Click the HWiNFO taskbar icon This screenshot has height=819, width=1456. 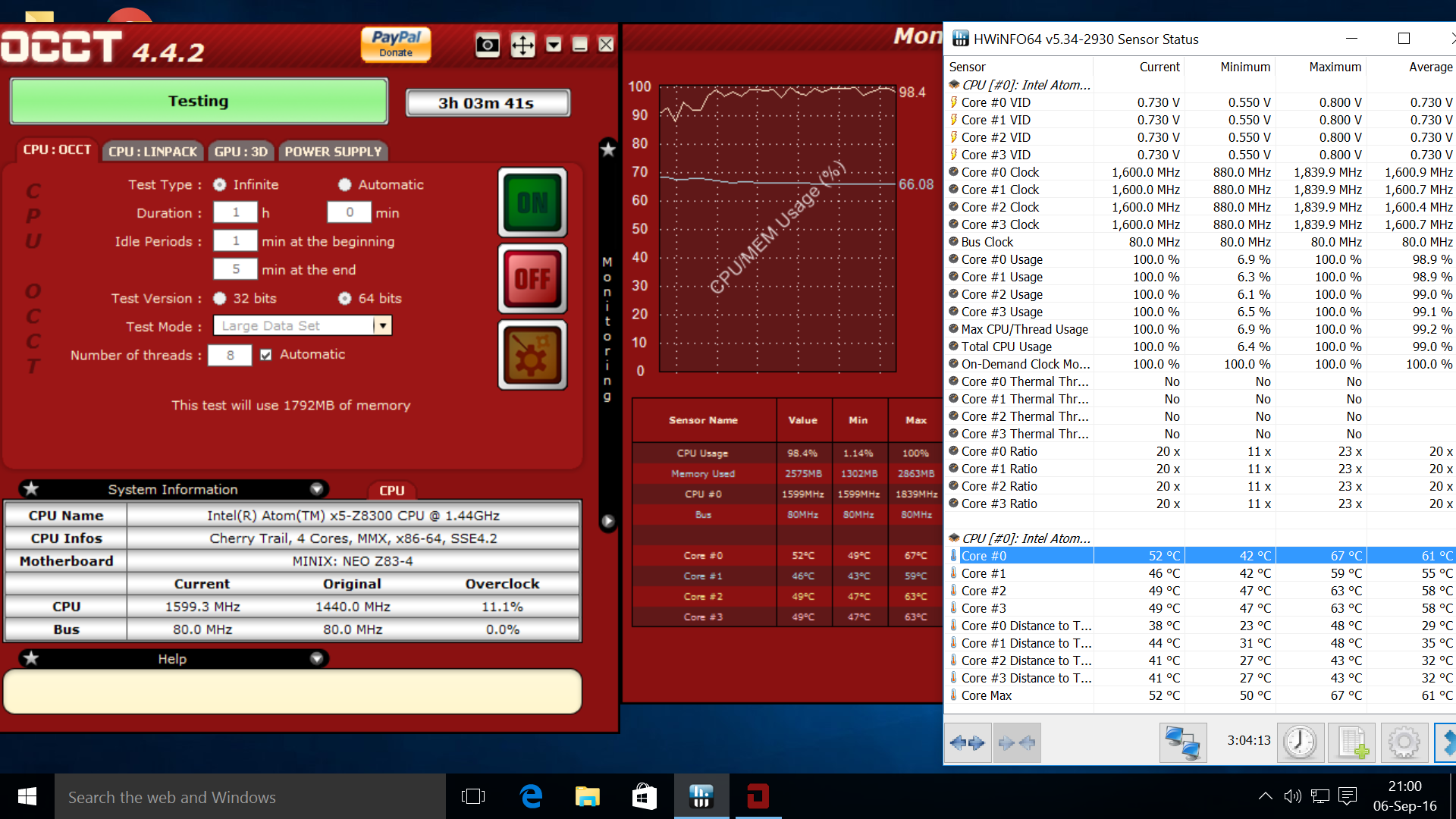point(701,796)
